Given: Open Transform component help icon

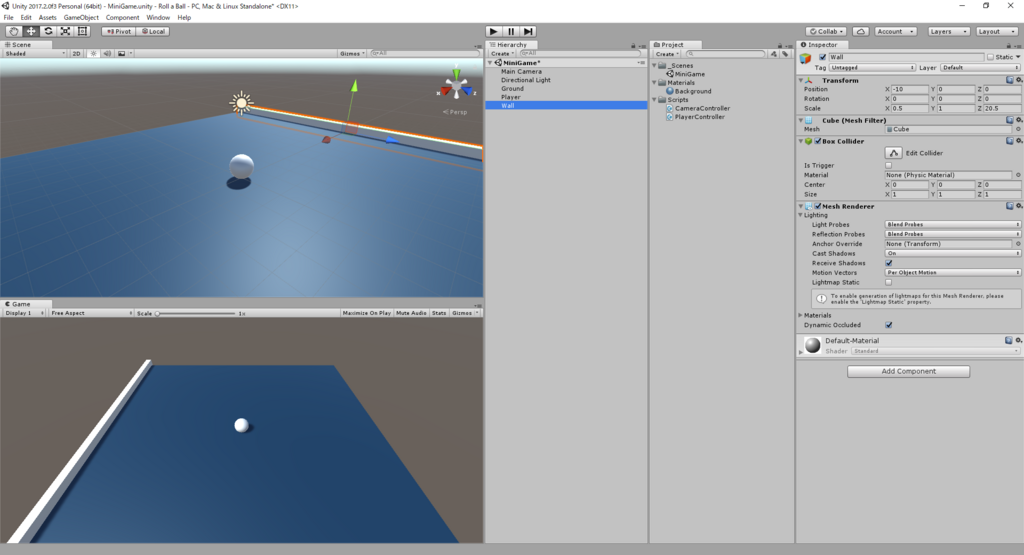Looking at the screenshot, I should [x=1010, y=80].
